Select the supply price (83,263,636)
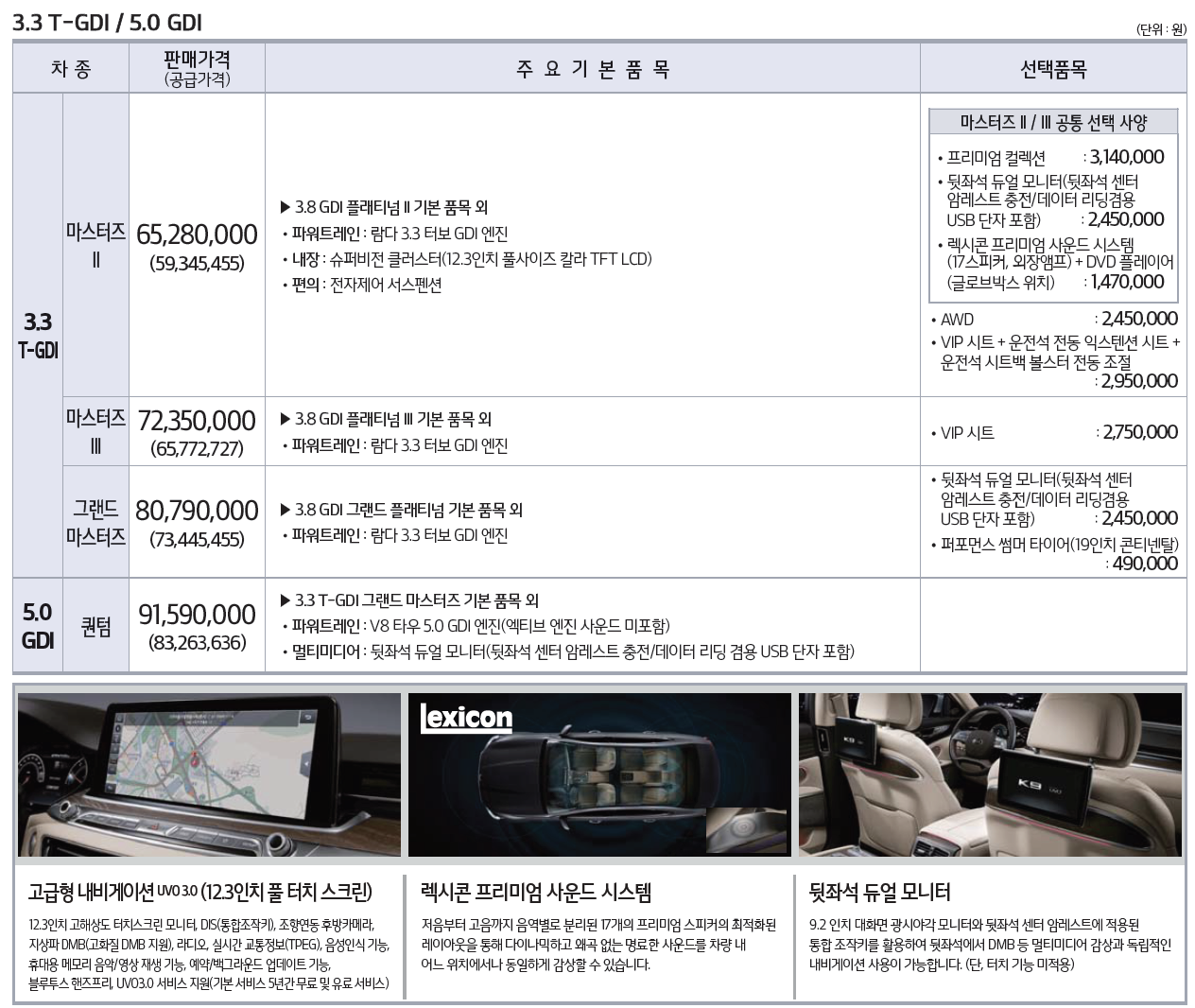1195x1008 pixels. [197, 643]
